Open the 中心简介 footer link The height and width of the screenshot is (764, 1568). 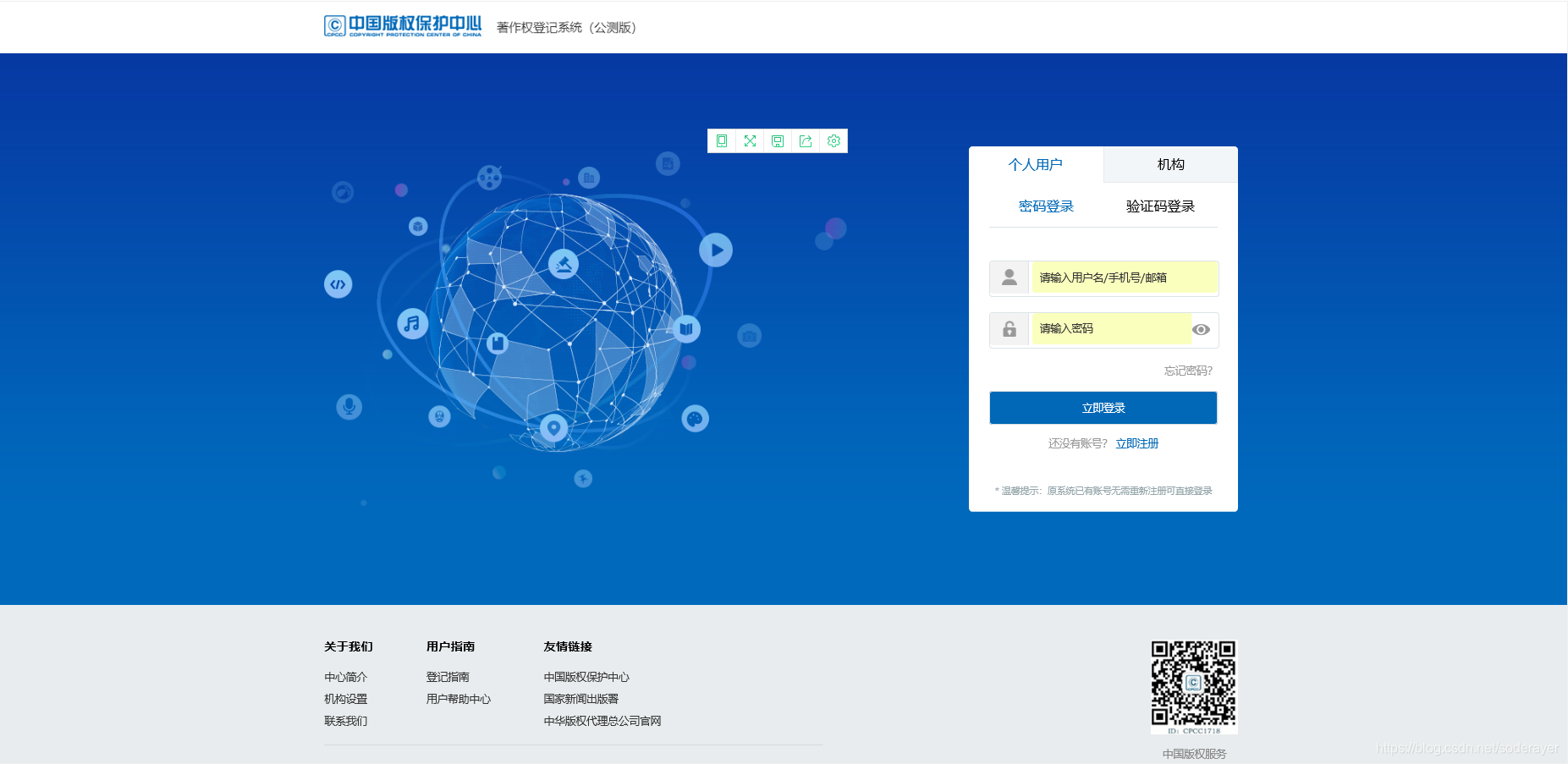pos(345,677)
